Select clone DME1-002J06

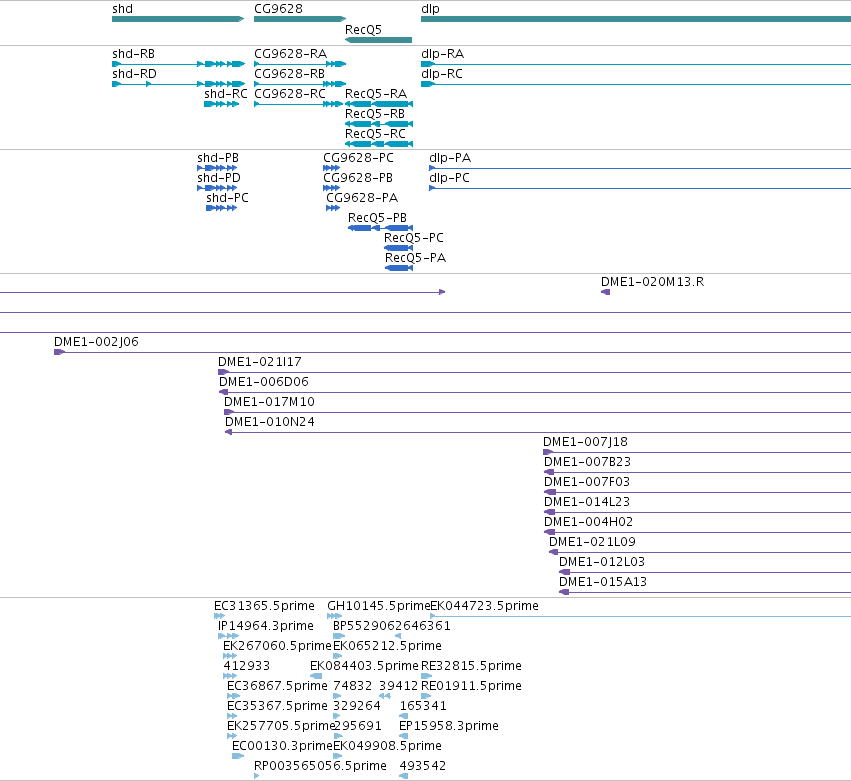(x=96, y=342)
